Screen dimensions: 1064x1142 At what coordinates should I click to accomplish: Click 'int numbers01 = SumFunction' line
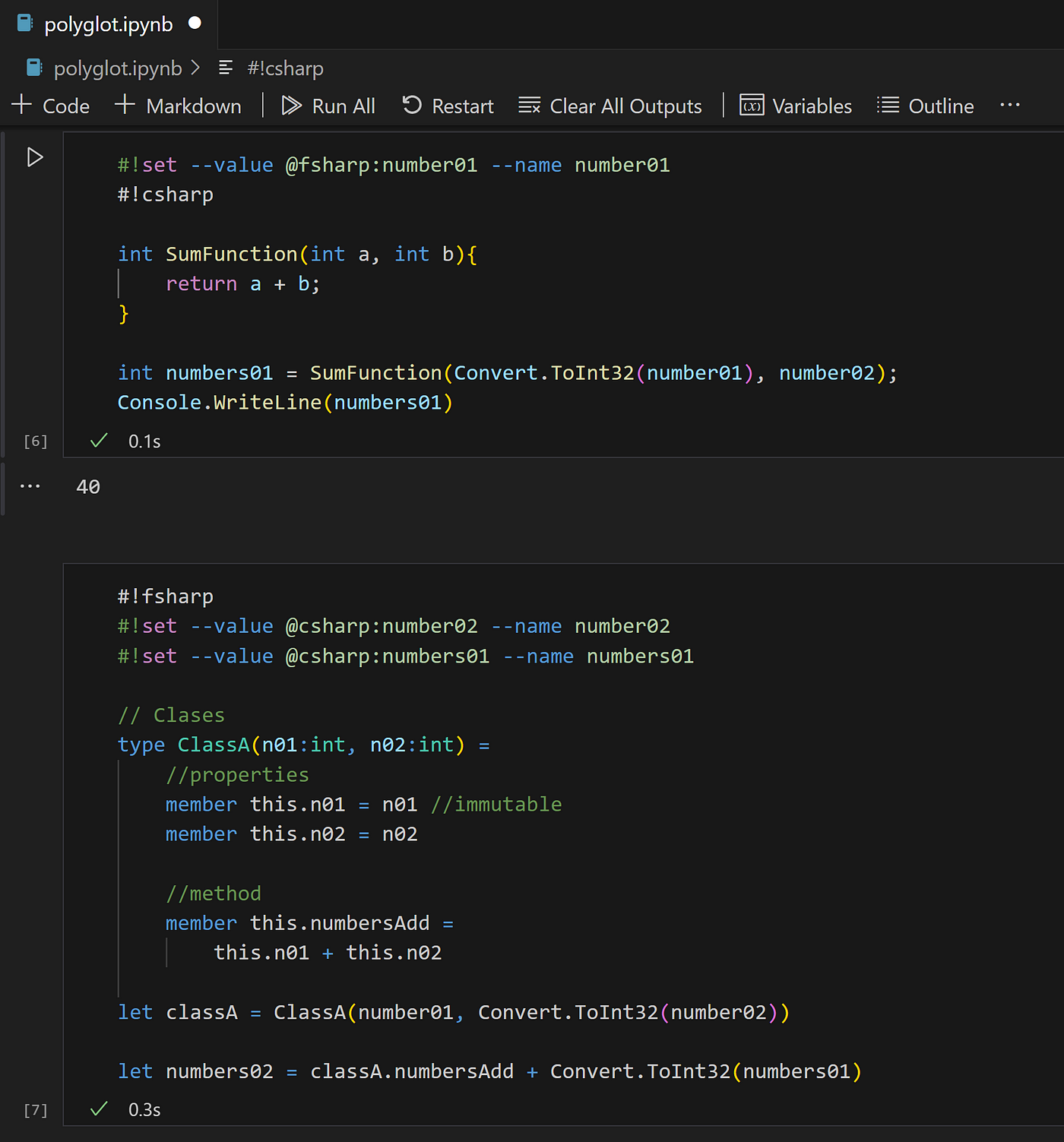[508, 373]
